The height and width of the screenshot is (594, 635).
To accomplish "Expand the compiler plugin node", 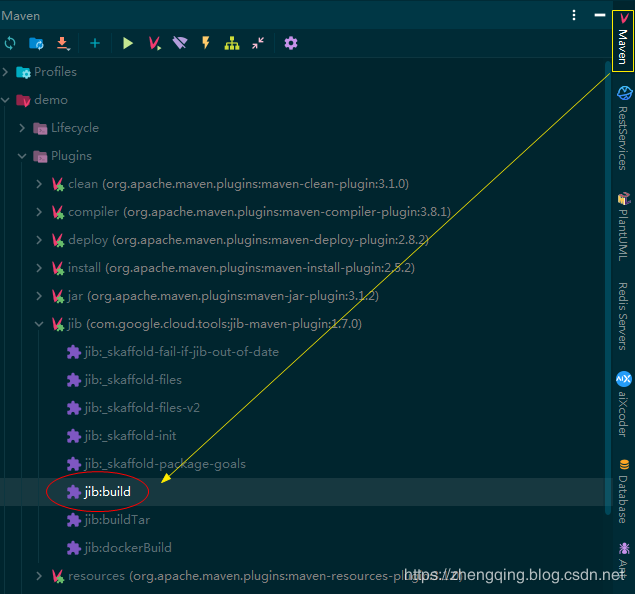I will pyautogui.click(x=39, y=212).
